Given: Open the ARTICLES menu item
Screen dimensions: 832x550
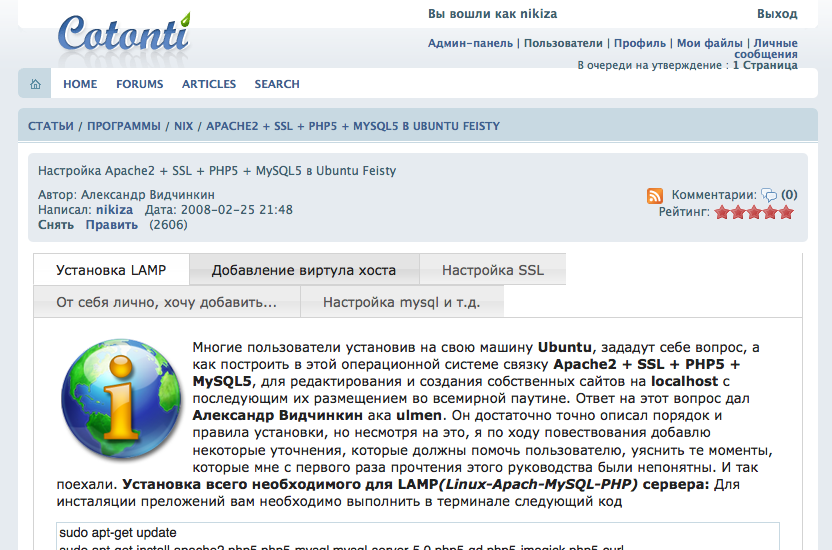Looking at the screenshot, I should (209, 84).
